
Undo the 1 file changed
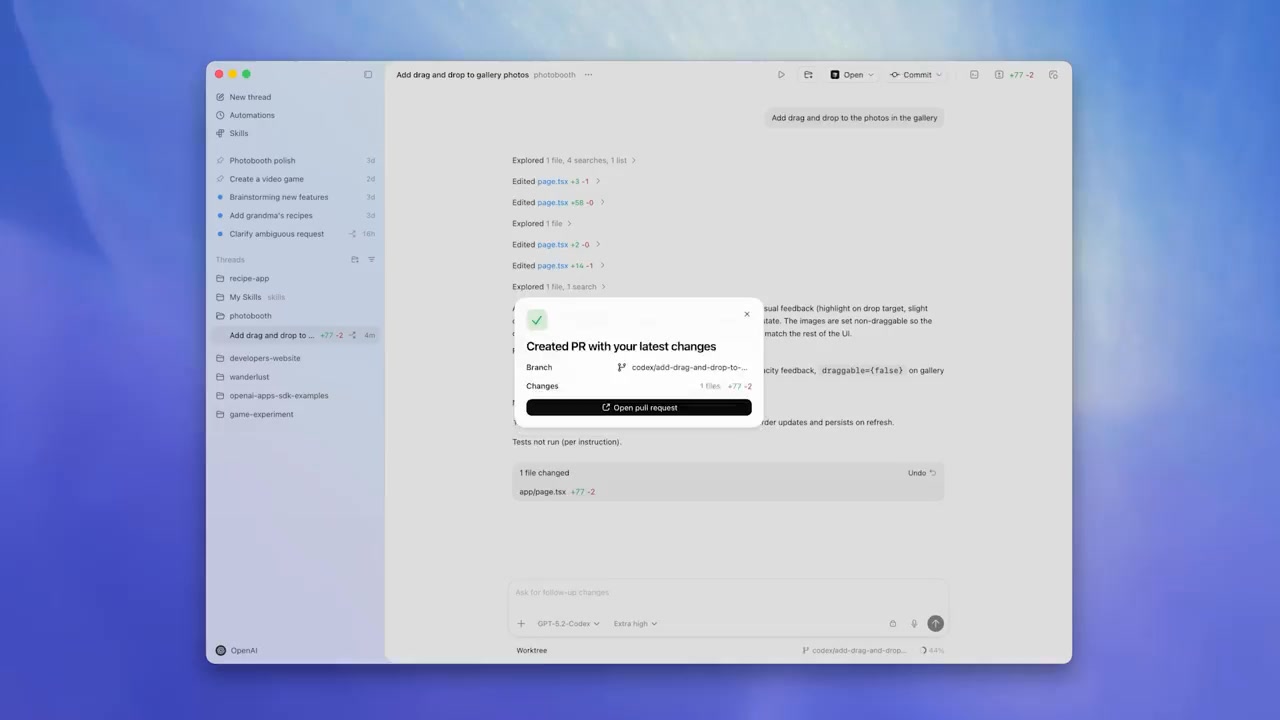tap(921, 473)
